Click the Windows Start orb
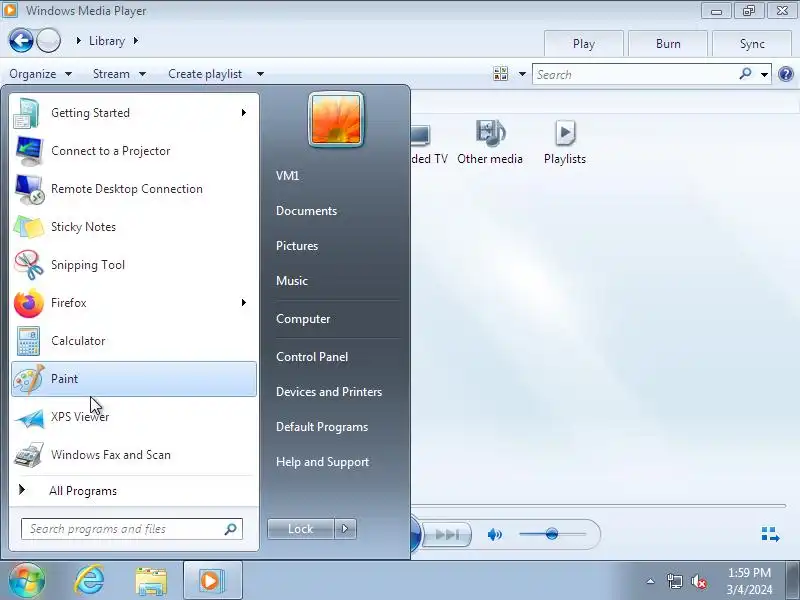 (27, 580)
